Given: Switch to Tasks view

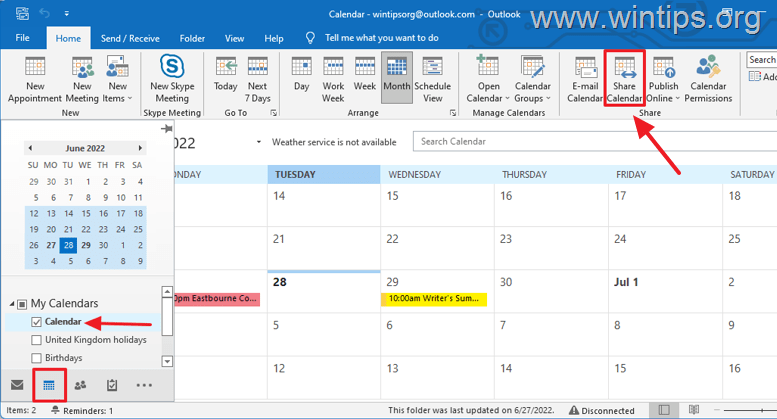Looking at the screenshot, I should [x=112, y=385].
